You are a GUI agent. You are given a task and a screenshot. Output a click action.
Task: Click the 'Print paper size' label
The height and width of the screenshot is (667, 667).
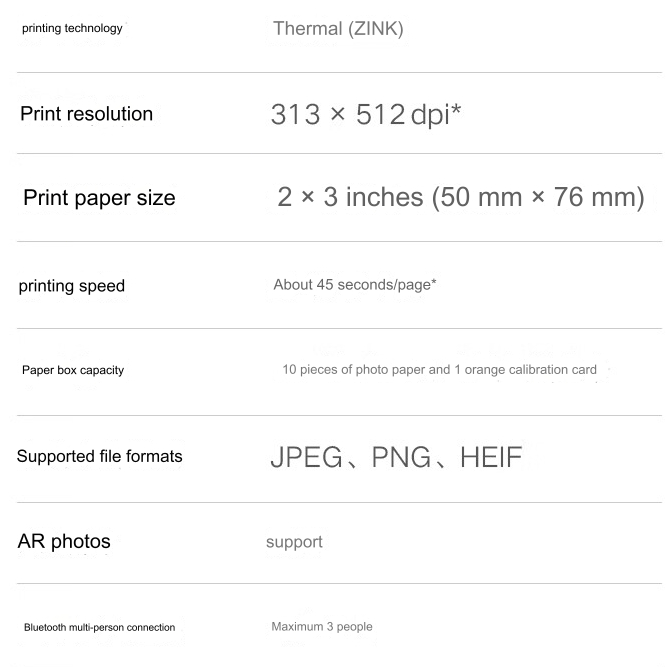coord(99,198)
